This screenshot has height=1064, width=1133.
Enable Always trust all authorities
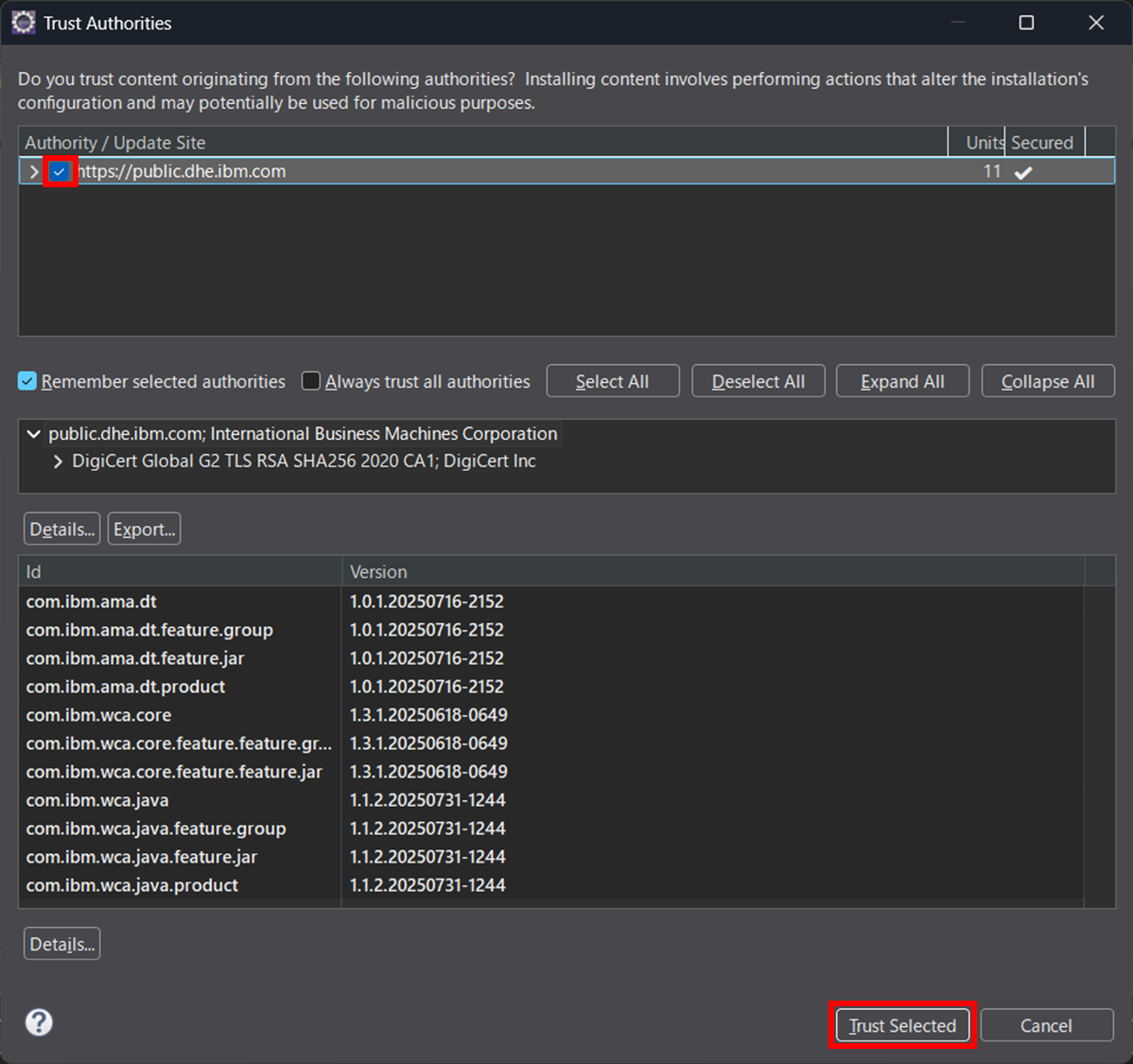click(x=311, y=381)
